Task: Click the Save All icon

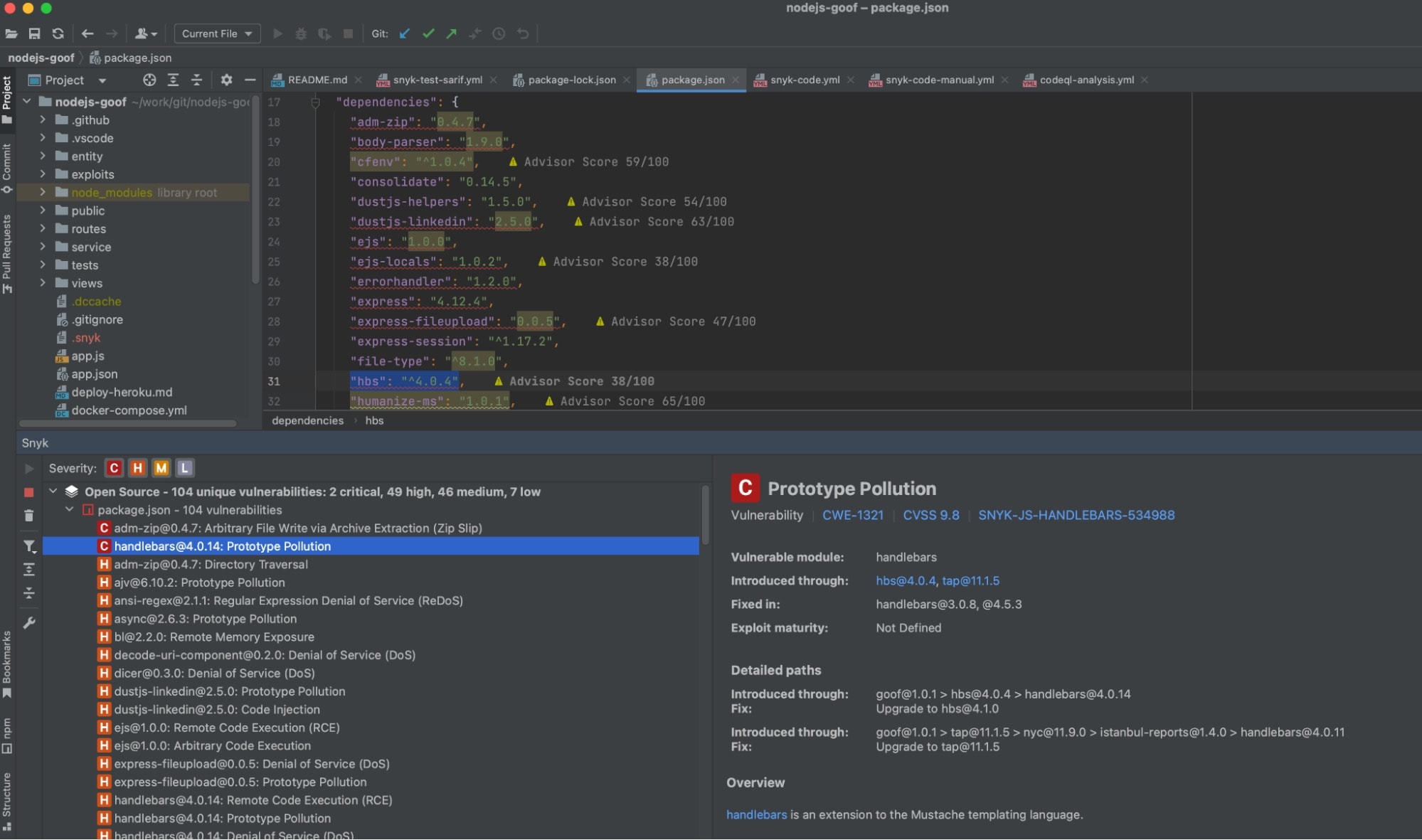Action: pyautogui.click(x=34, y=33)
